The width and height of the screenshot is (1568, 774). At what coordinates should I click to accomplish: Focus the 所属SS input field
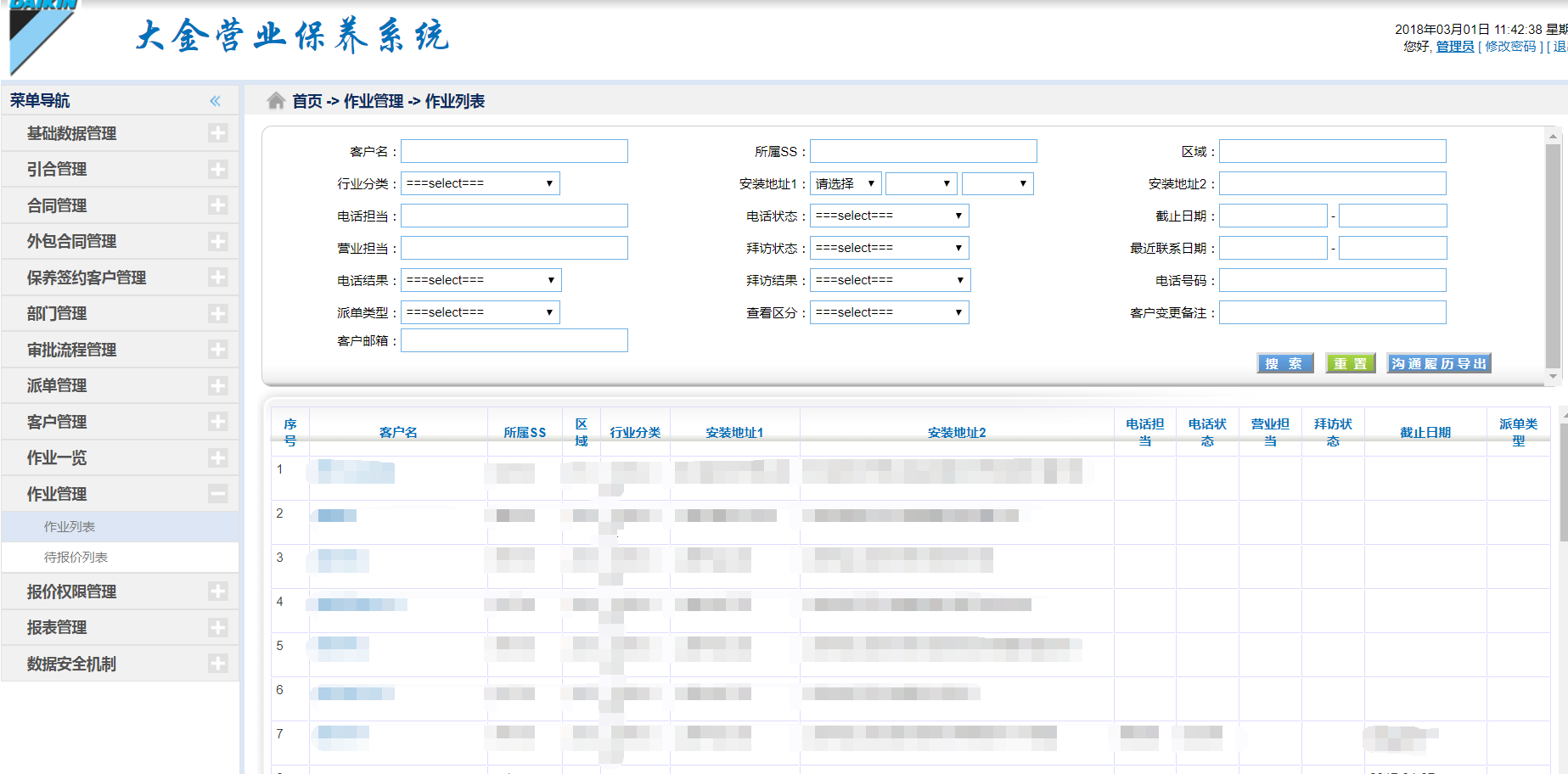pyautogui.click(x=924, y=151)
